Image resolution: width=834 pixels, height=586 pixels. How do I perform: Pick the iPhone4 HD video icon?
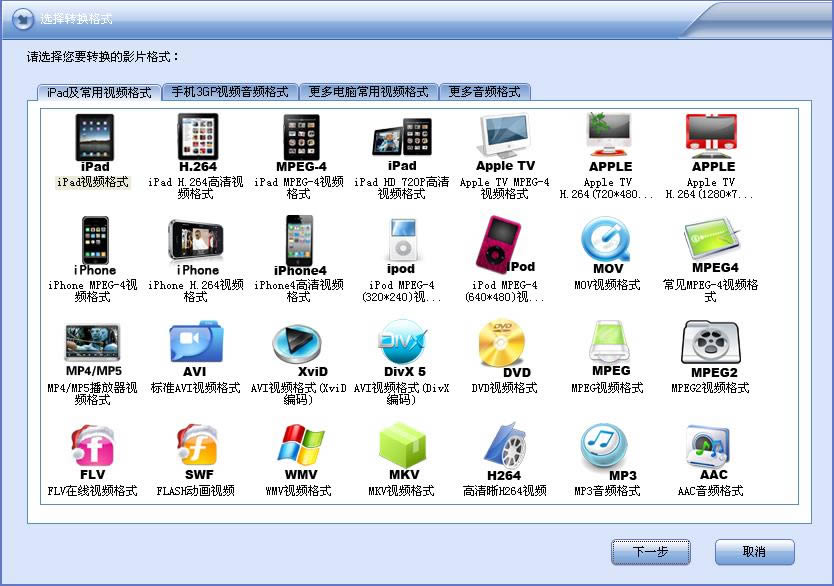[x=300, y=246]
